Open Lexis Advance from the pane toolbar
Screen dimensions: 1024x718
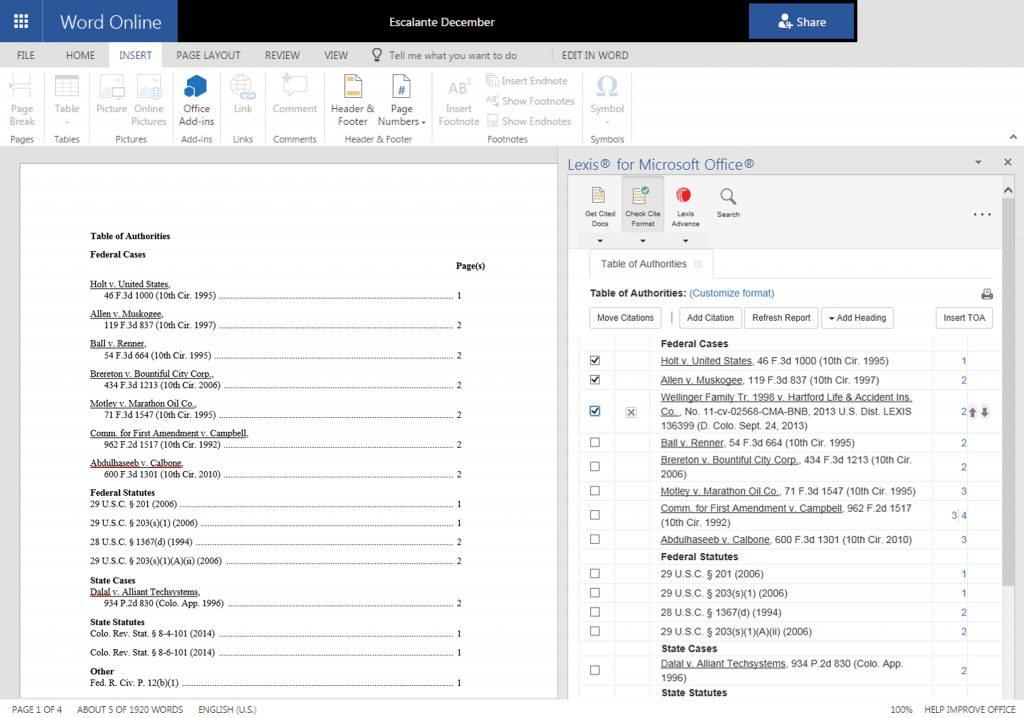(685, 206)
